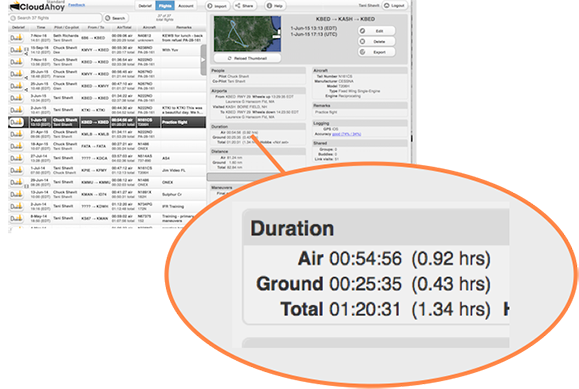Collapse the flight list panel arrow
Image resolution: width=579 pixels, height=389 pixels.
pos(203,60)
